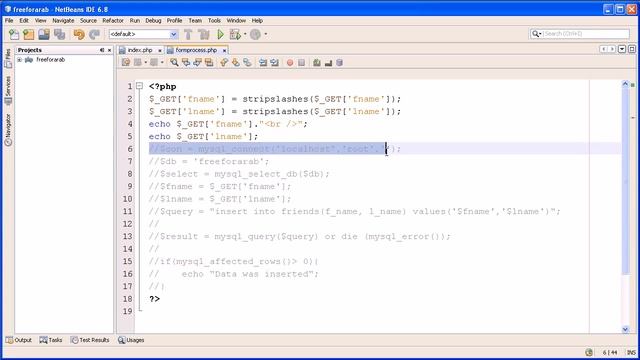Start macro recording with red circle icon

[290, 62]
